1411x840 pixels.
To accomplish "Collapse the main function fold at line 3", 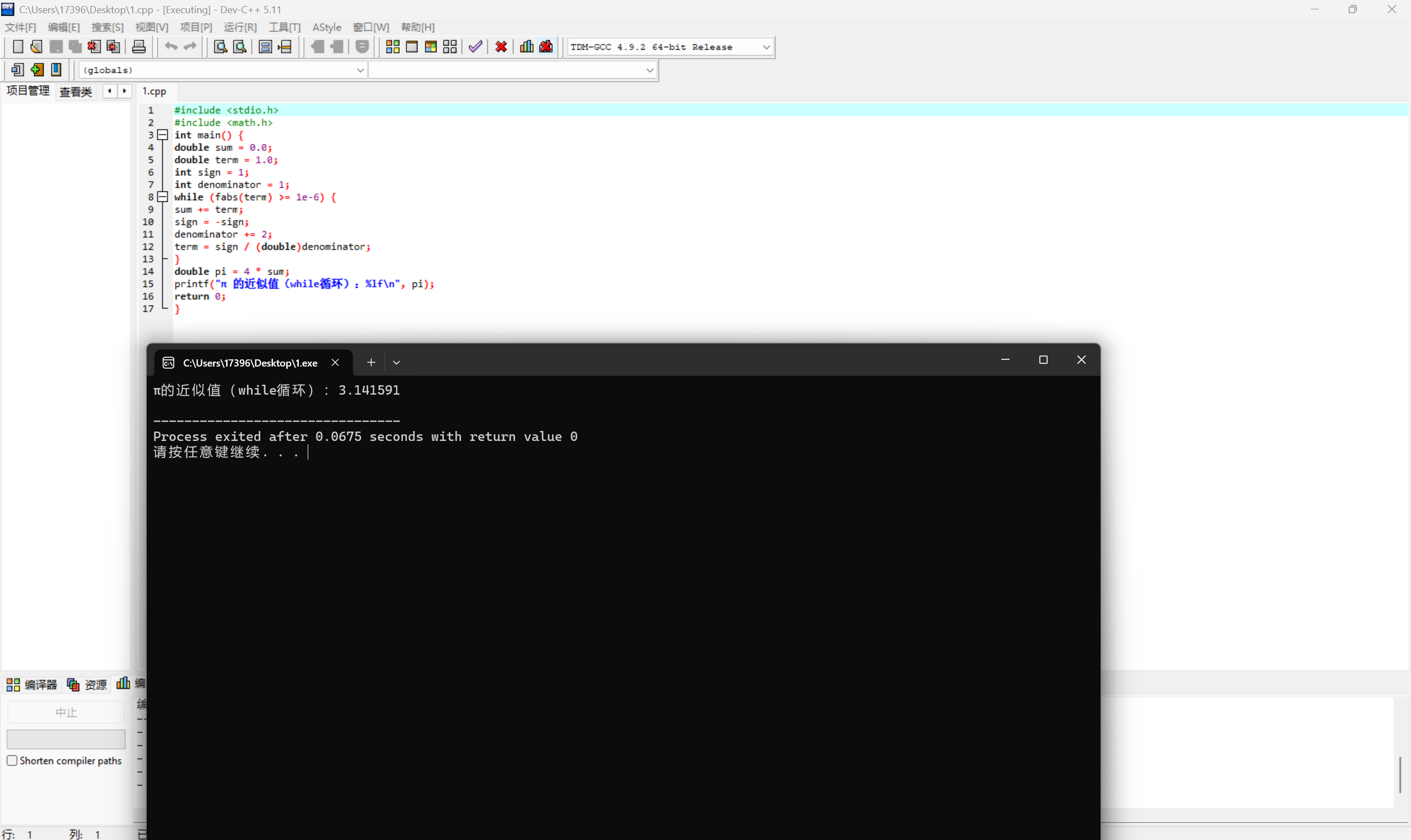I will tap(163, 134).
